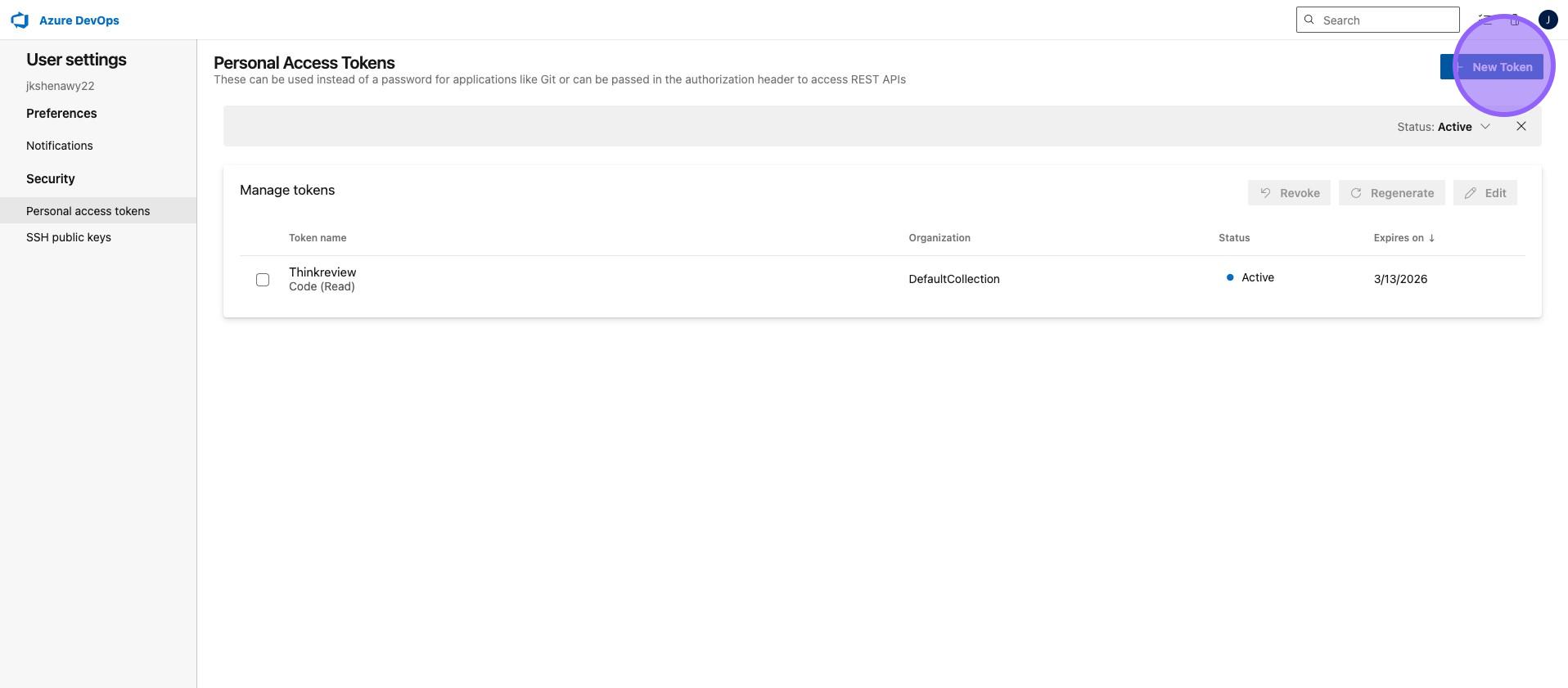The height and width of the screenshot is (688, 1568).
Task: Click the Manage tokens heading
Action: tap(287, 190)
